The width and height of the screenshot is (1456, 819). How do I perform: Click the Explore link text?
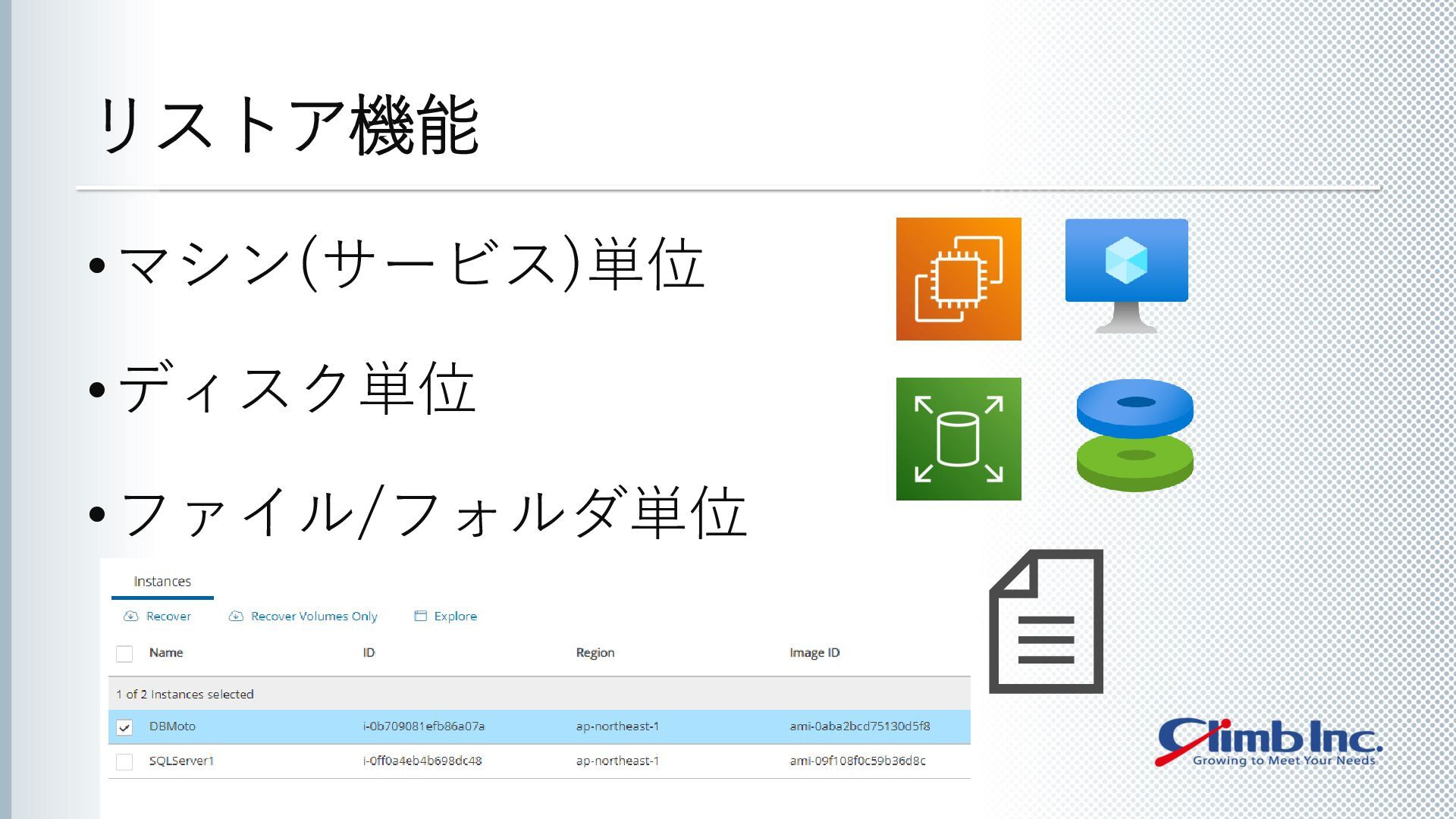tap(455, 617)
